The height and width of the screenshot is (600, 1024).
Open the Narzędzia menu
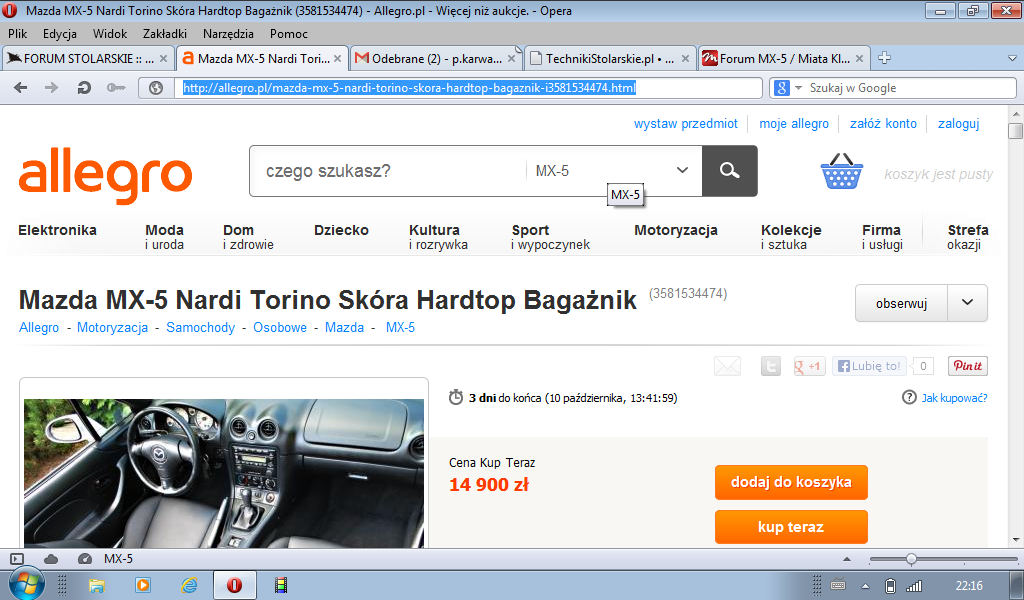(x=228, y=33)
